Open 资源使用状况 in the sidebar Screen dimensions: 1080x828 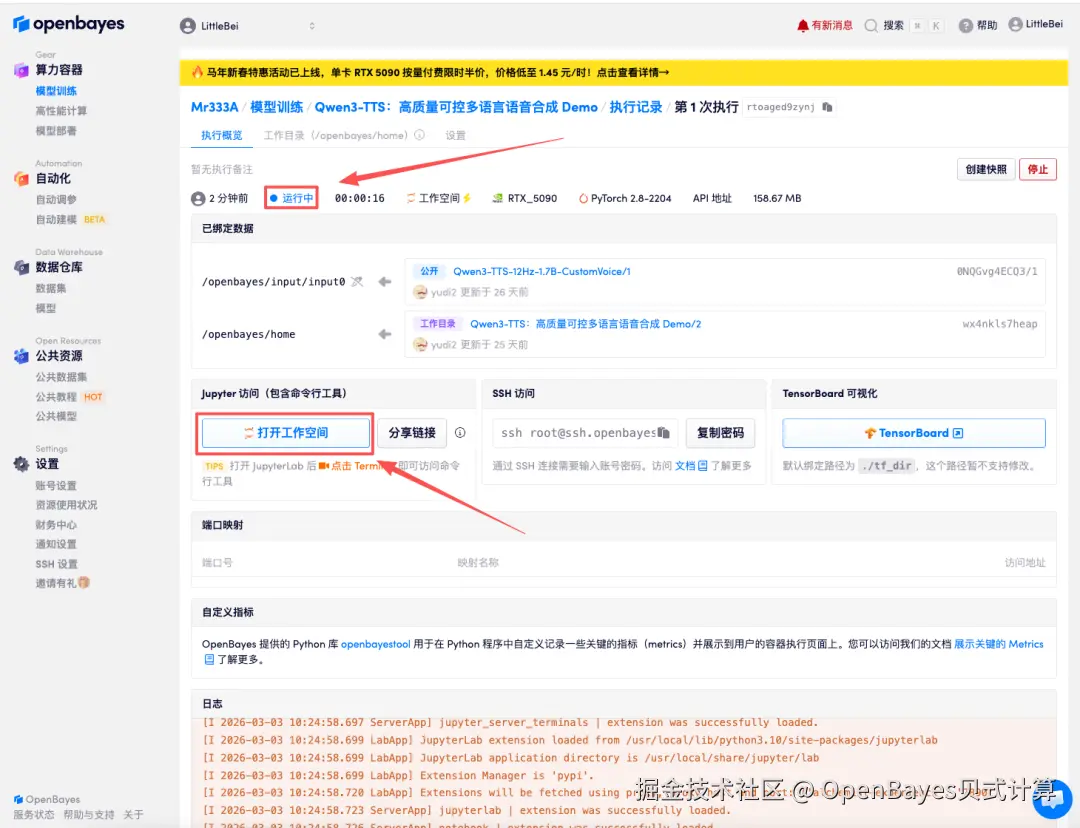pos(67,505)
